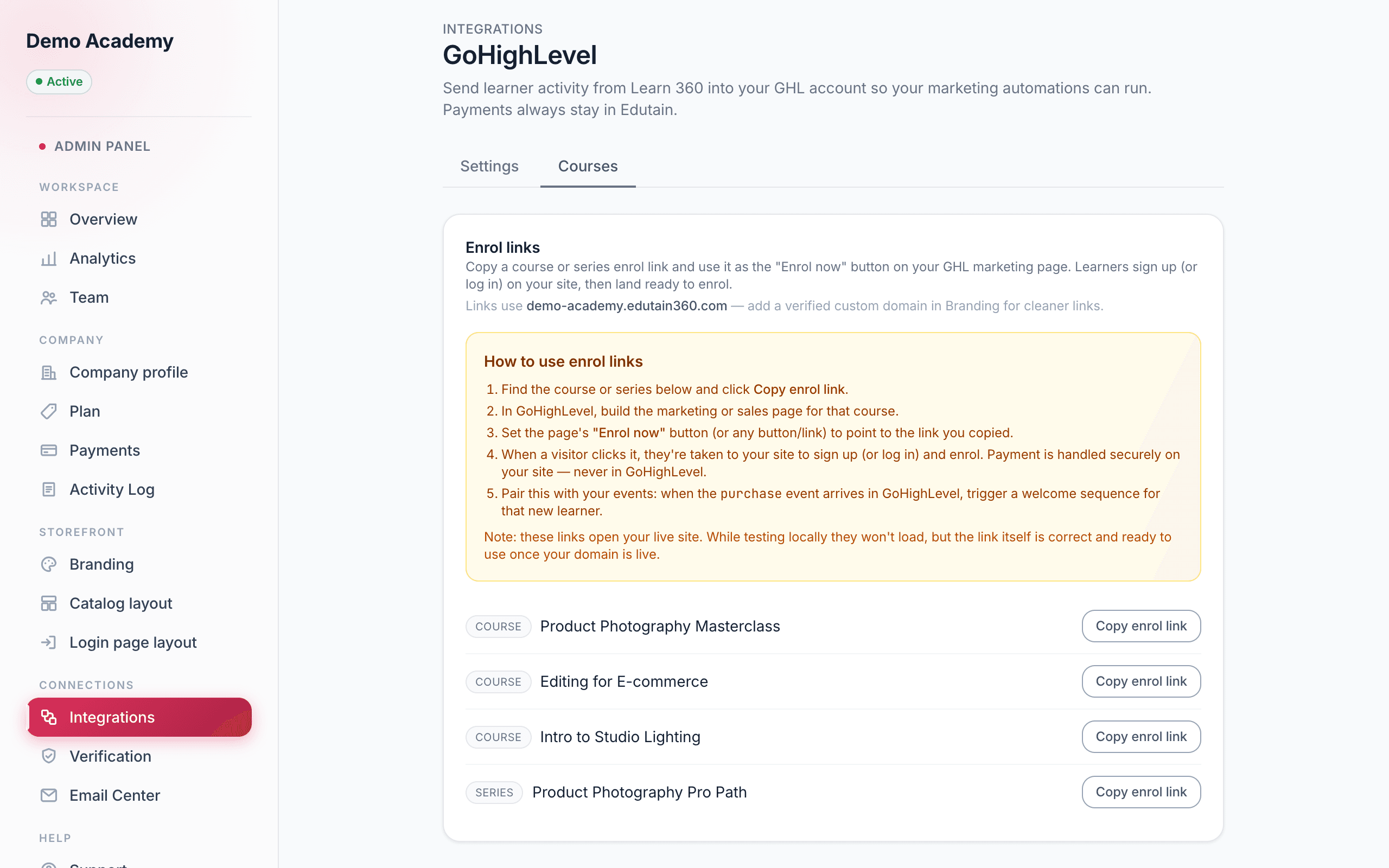The height and width of the screenshot is (868, 1389).
Task: Open Email Center envelope icon
Action: click(49, 795)
